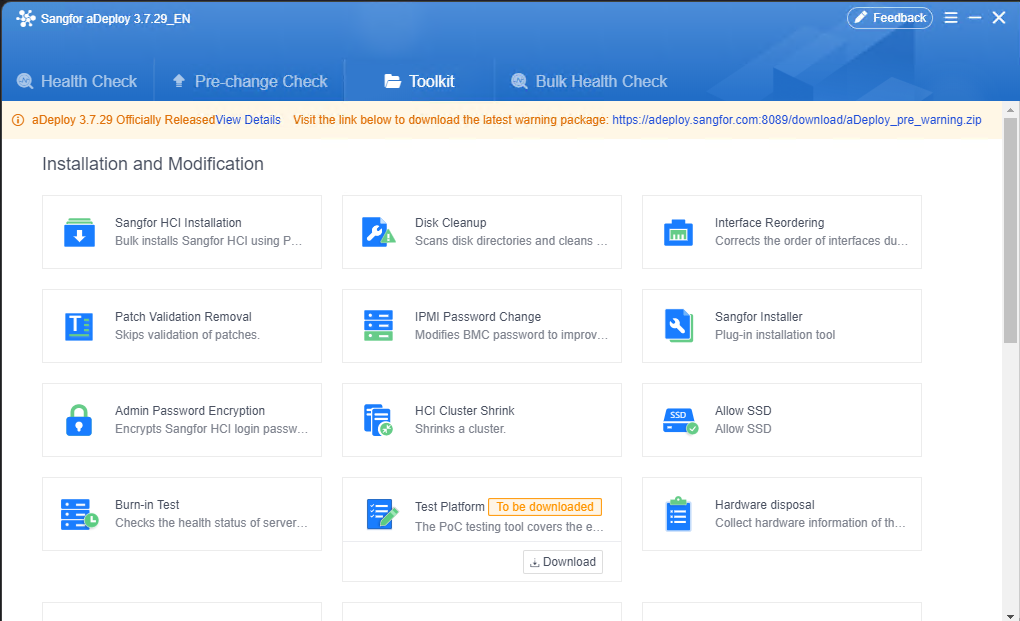Click the Hardware disposal clipboard icon
Image resolution: width=1020 pixels, height=621 pixels.
coord(678,514)
